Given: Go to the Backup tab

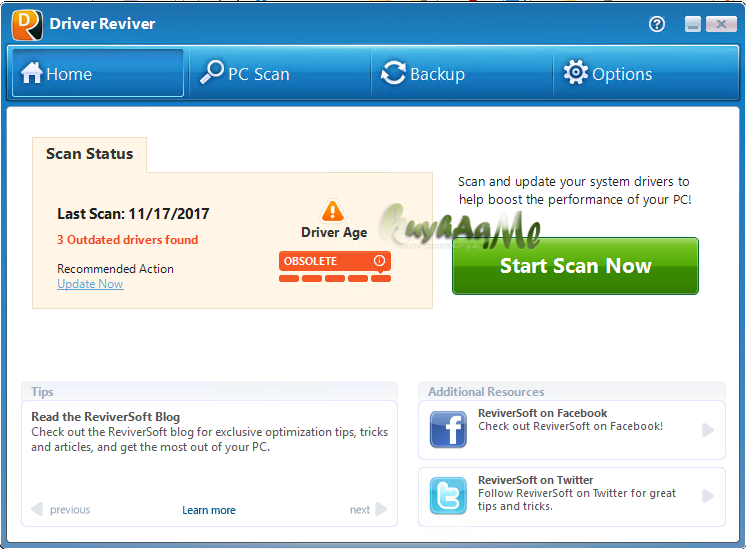Looking at the screenshot, I should 462,73.
